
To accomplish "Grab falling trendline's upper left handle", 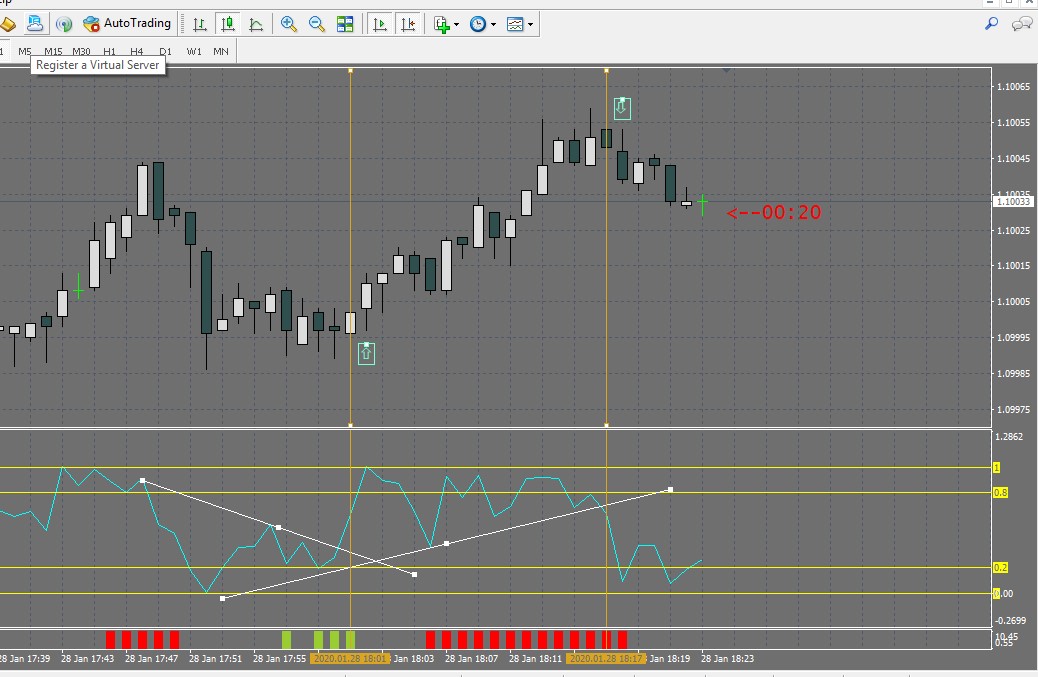I will click(x=142, y=480).
